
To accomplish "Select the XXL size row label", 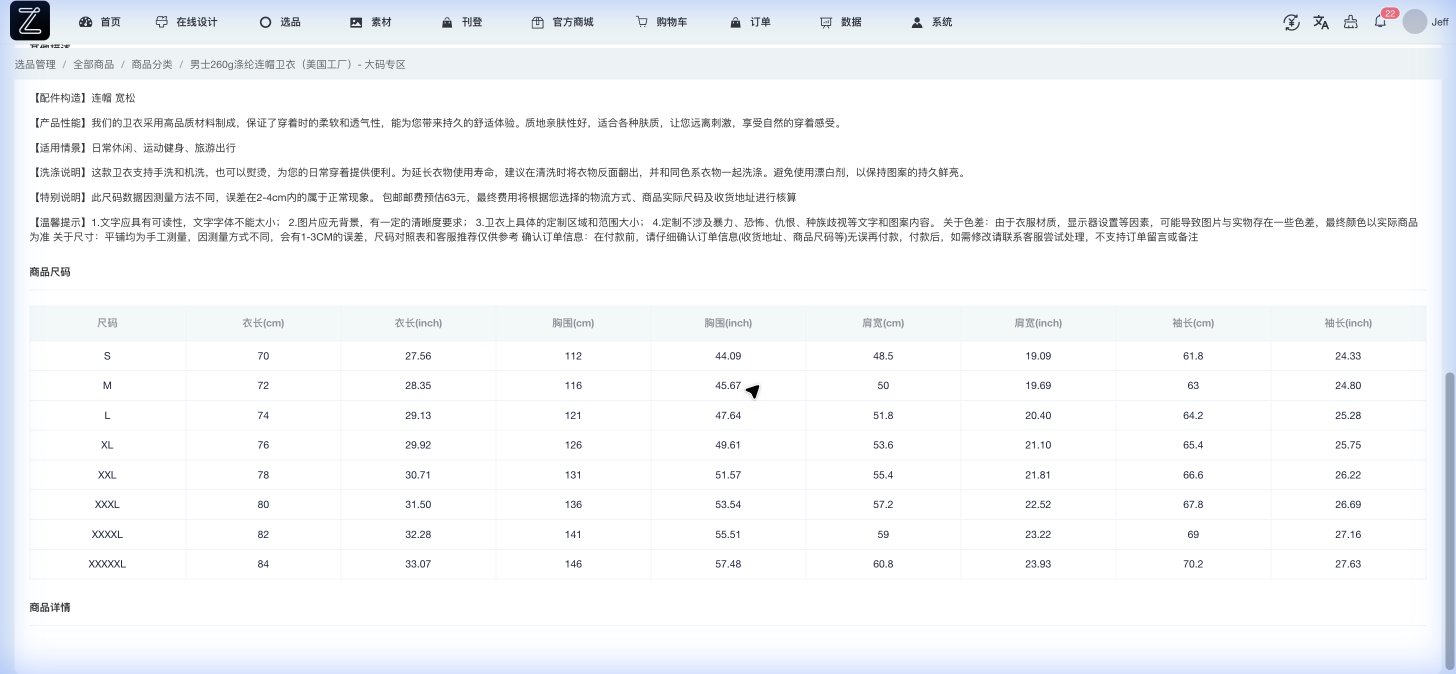I will pos(107,475).
